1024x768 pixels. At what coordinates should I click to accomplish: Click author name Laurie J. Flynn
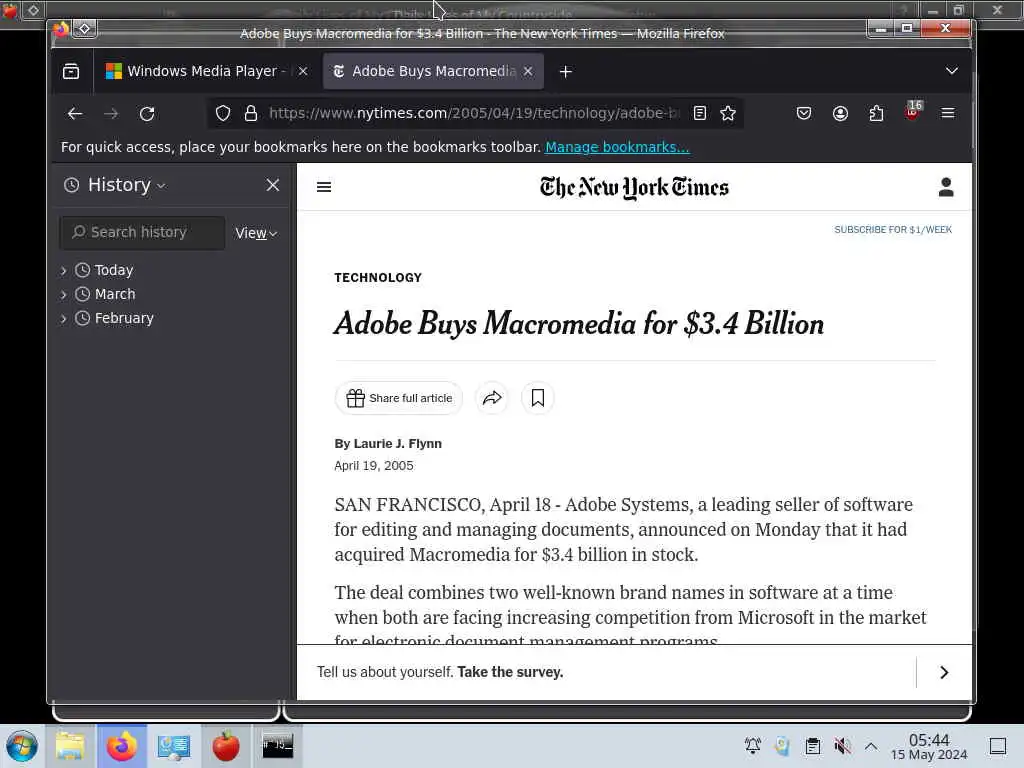(x=398, y=444)
